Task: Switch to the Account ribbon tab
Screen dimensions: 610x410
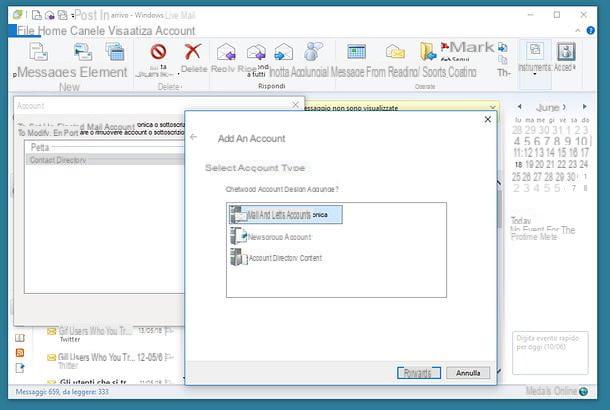Action: click(175, 31)
